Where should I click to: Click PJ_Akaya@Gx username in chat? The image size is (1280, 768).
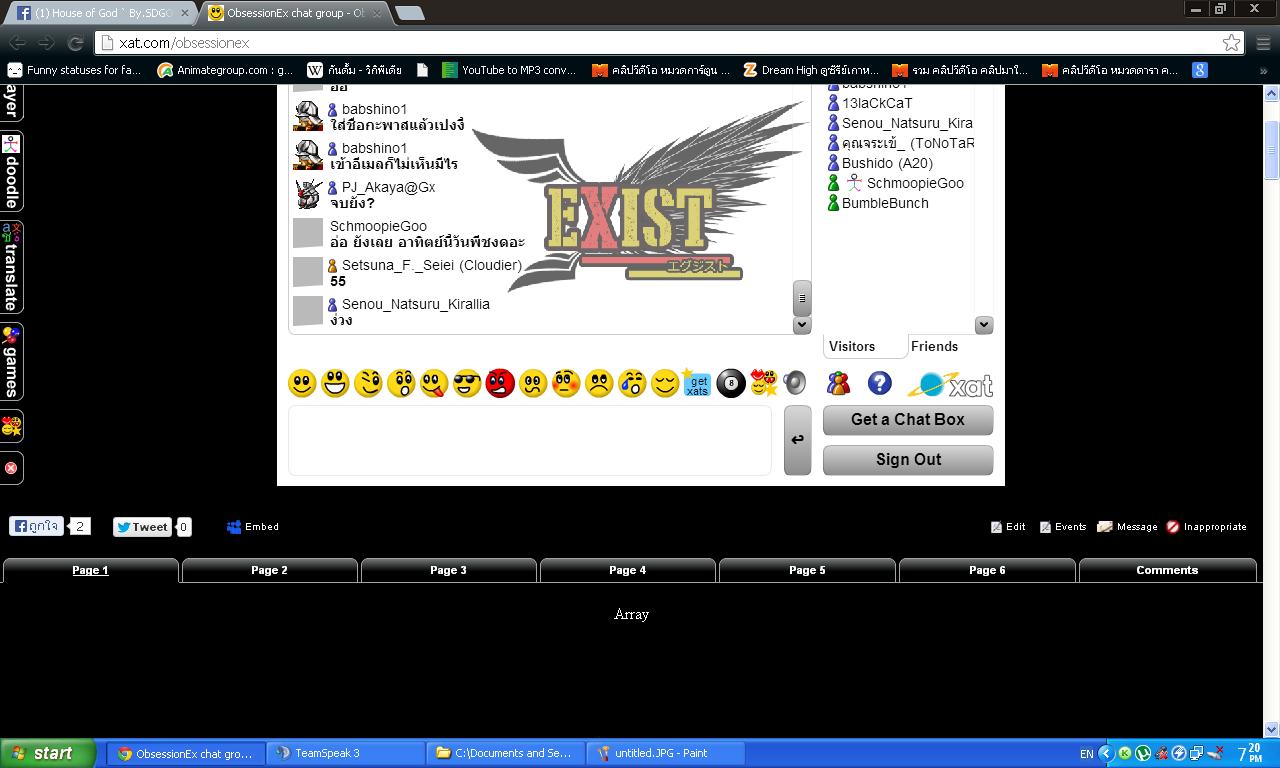388,187
